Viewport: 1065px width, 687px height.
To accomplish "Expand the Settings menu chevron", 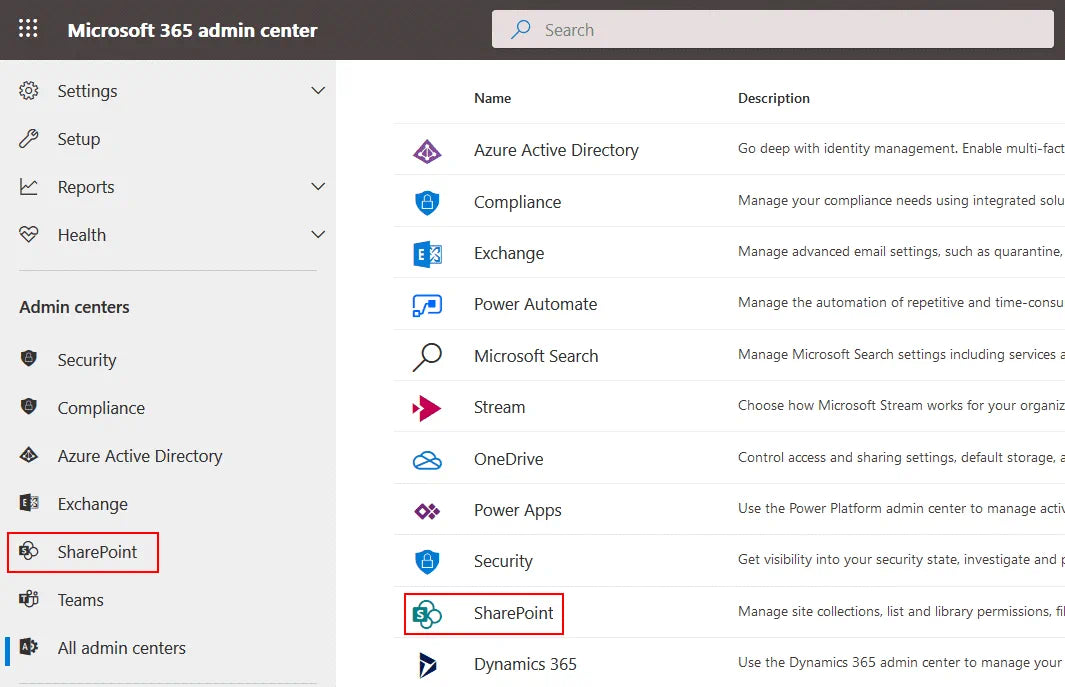I will coord(318,91).
